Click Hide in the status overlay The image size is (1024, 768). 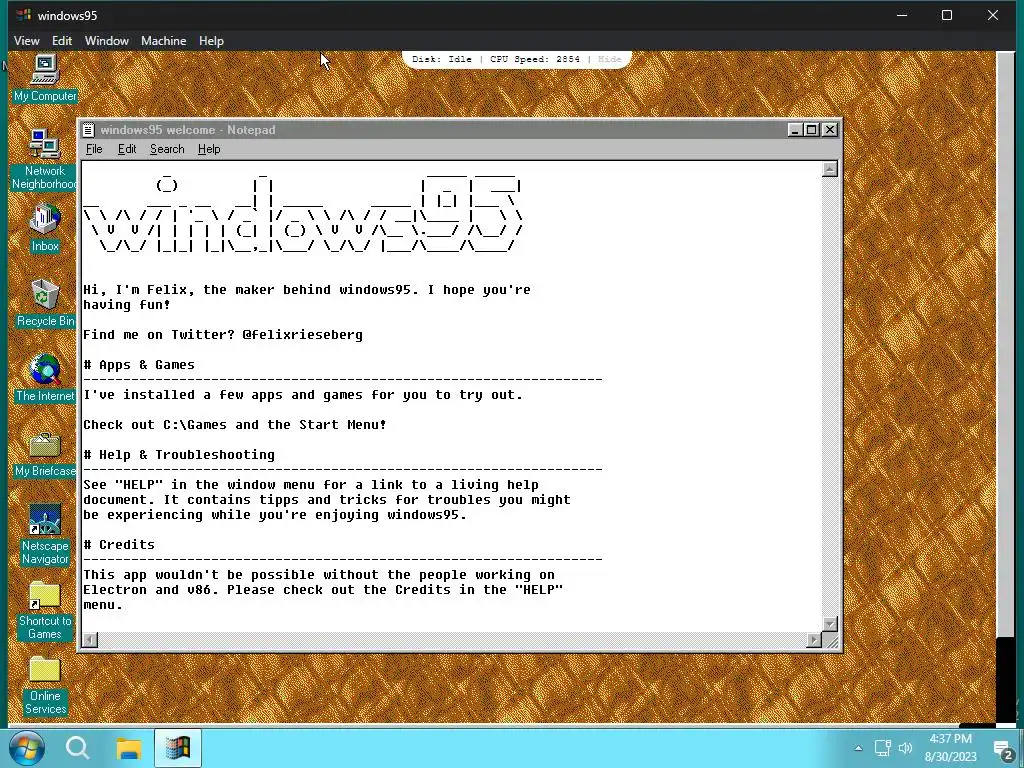tap(609, 59)
